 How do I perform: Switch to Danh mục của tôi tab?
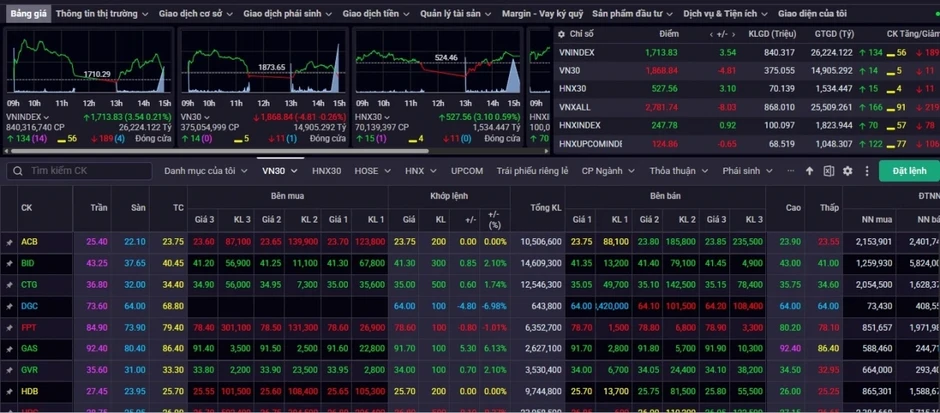(206, 171)
